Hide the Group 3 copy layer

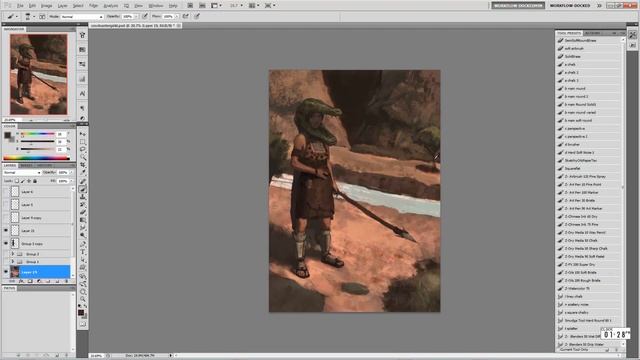[6, 244]
